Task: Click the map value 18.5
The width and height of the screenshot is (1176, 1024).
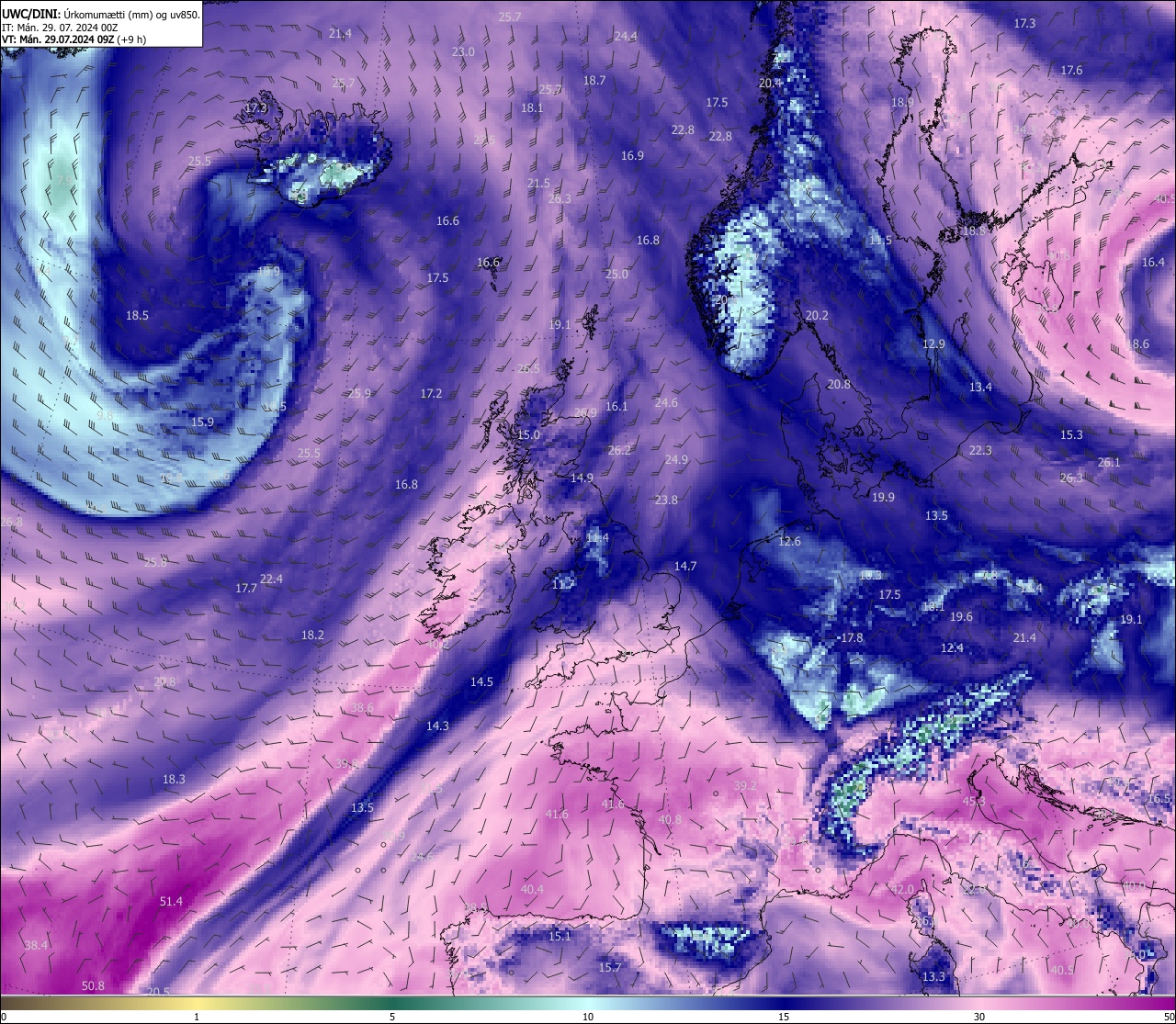Action: pyautogui.click(x=137, y=315)
